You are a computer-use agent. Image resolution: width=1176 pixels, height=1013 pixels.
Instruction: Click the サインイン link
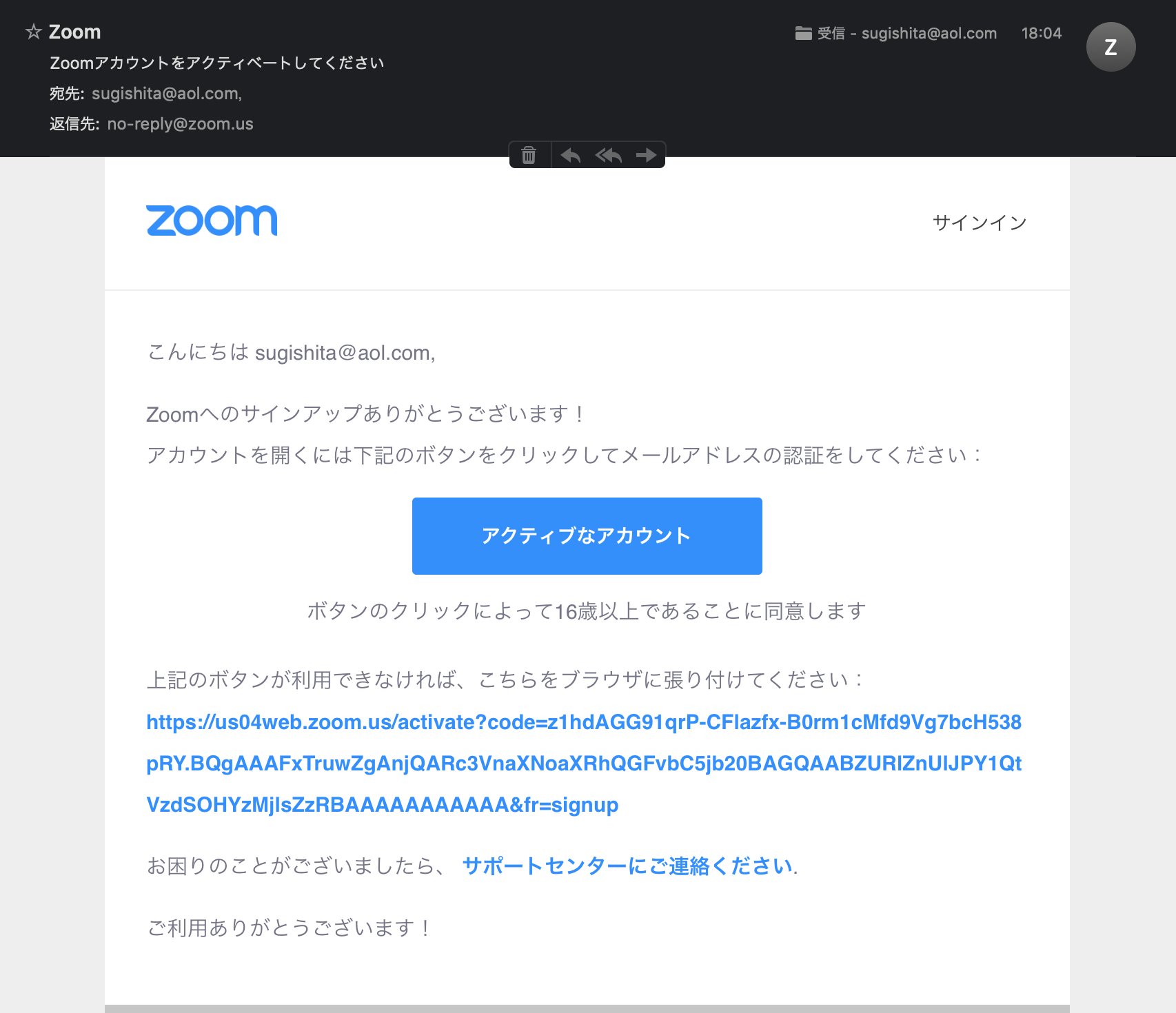click(980, 222)
